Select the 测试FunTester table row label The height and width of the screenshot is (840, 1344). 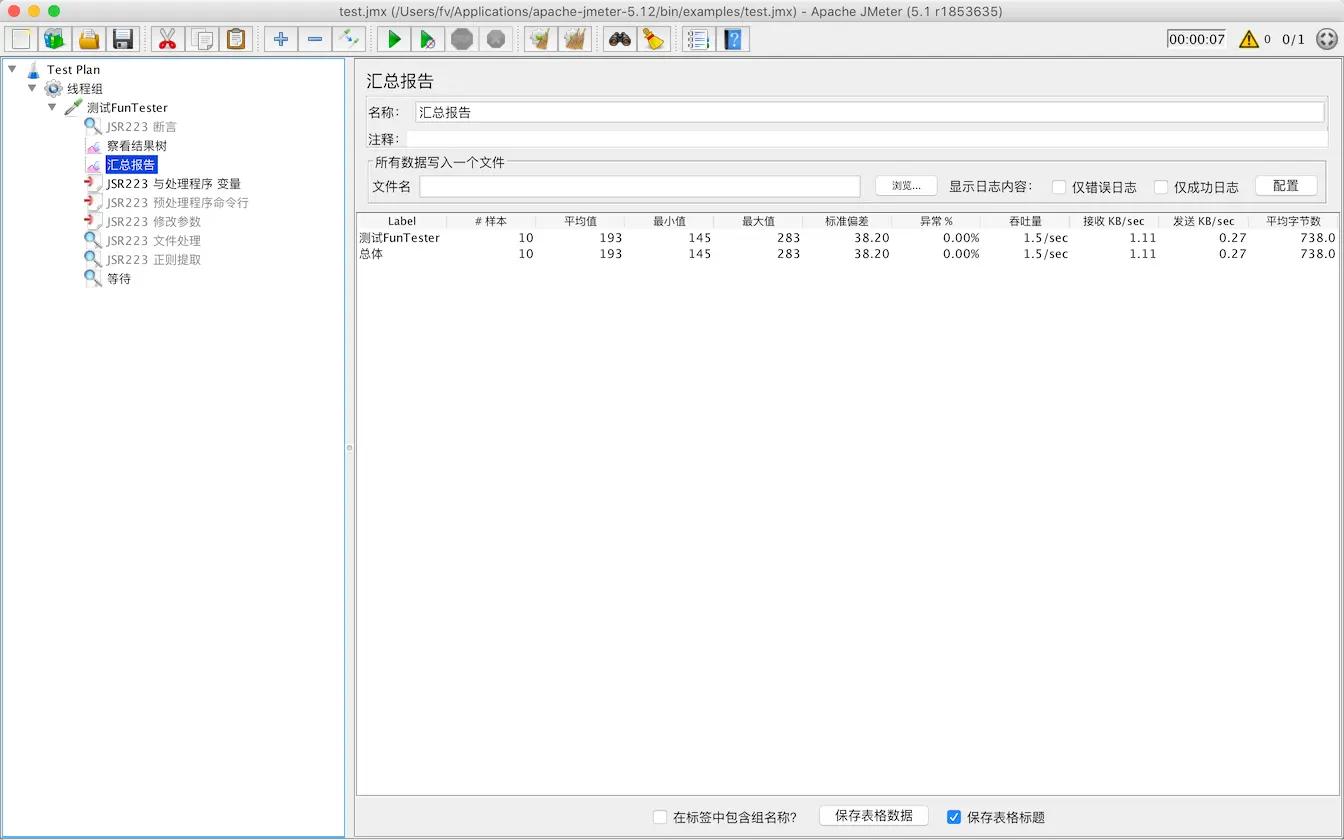click(x=400, y=238)
